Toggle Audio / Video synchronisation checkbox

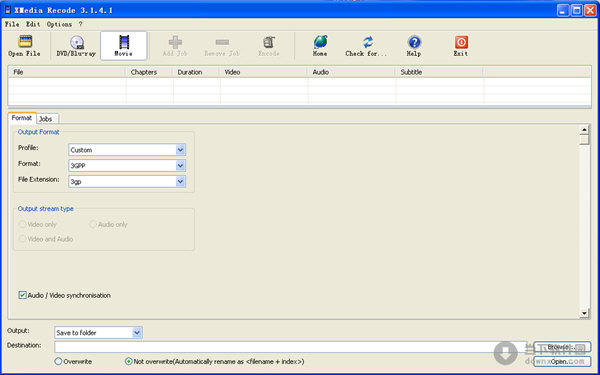(x=23, y=295)
